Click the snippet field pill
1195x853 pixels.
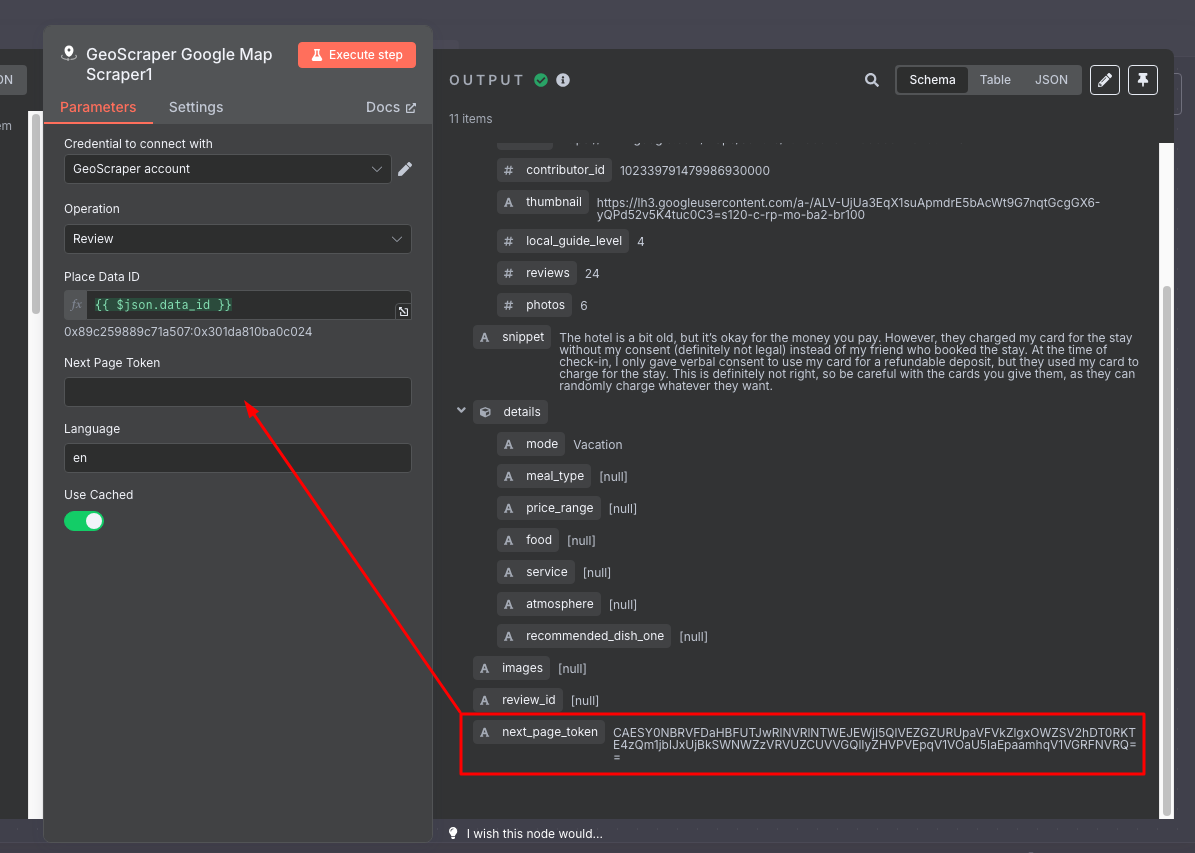(511, 337)
